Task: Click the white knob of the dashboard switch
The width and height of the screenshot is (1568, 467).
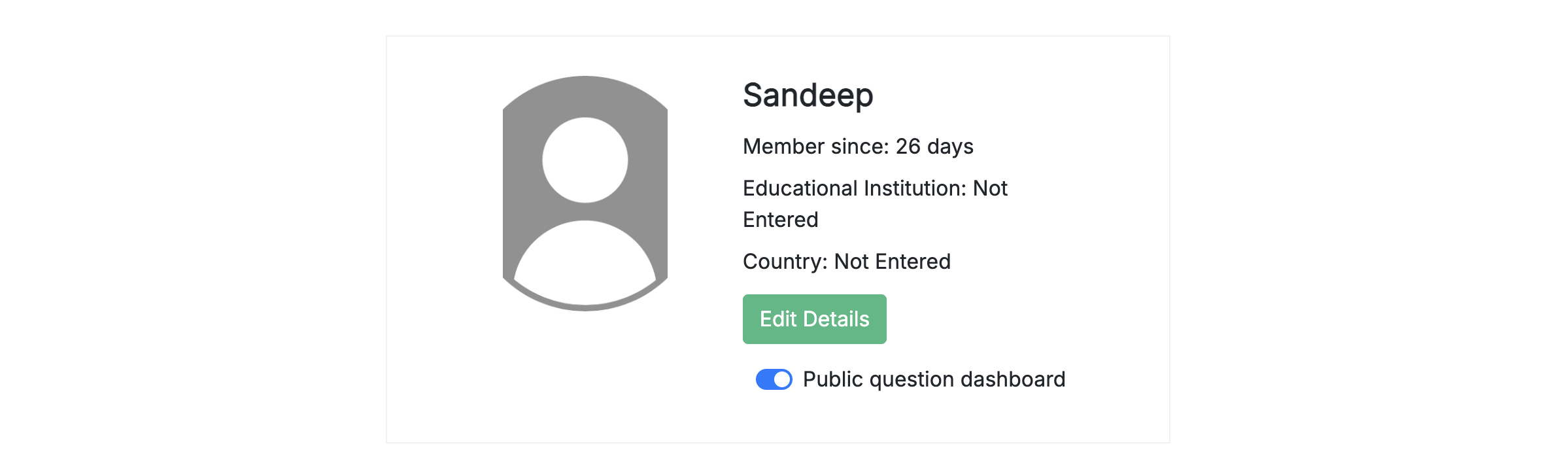Action: tap(782, 379)
